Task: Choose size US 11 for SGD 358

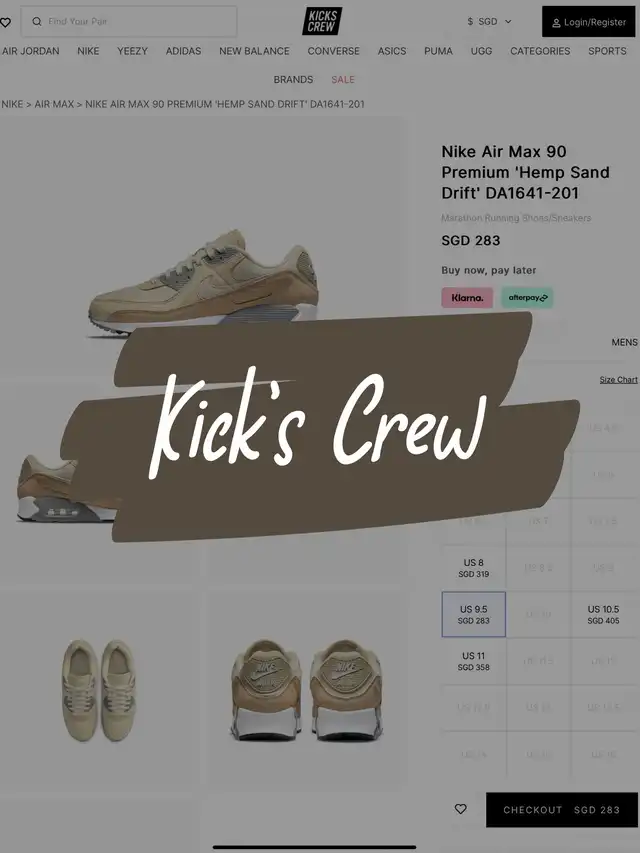Action: (473, 661)
